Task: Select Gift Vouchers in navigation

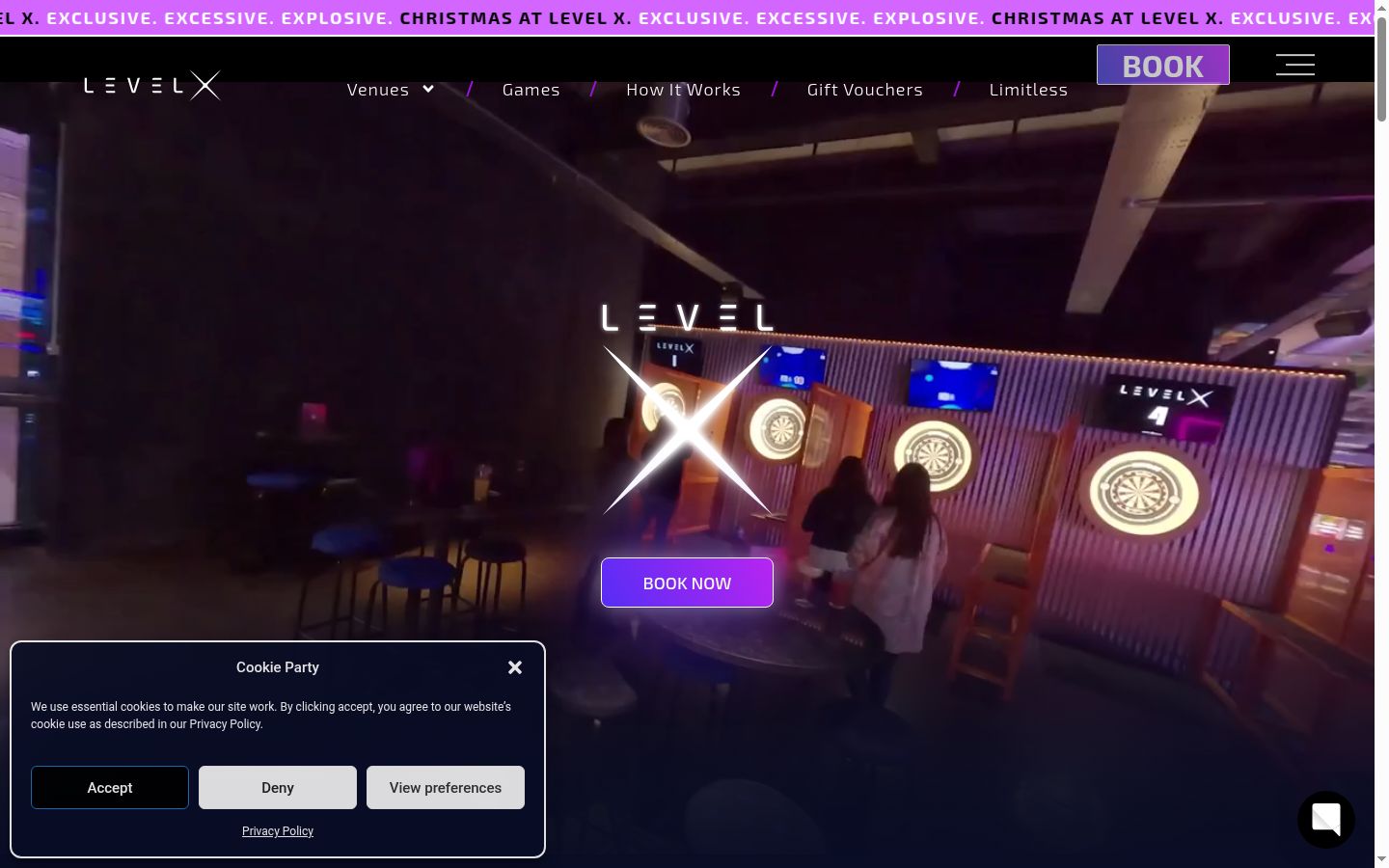Action: [x=864, y=89]
